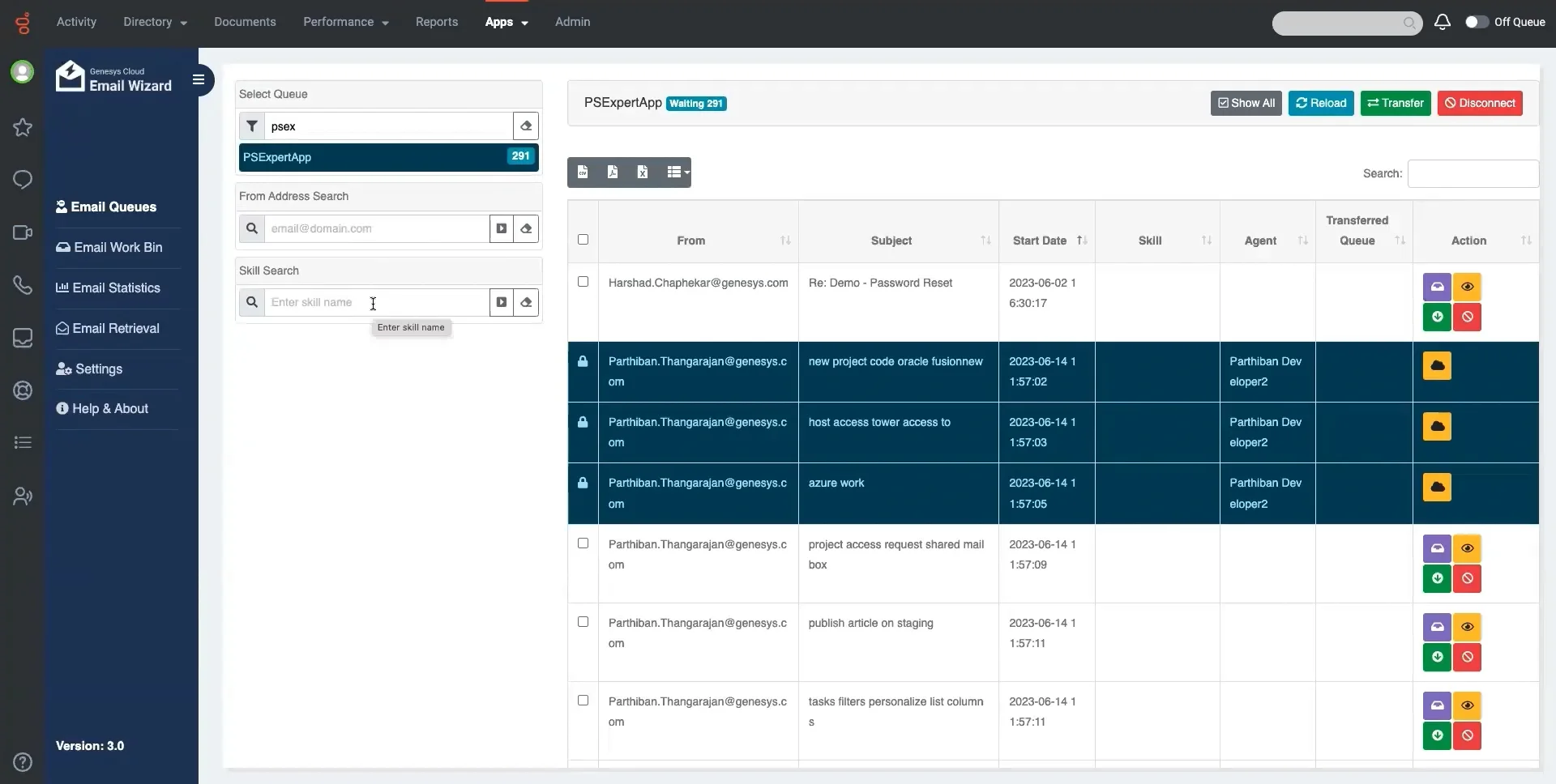Select the Harshad.Chaphekar email checkbox

(x=583, y=282)
